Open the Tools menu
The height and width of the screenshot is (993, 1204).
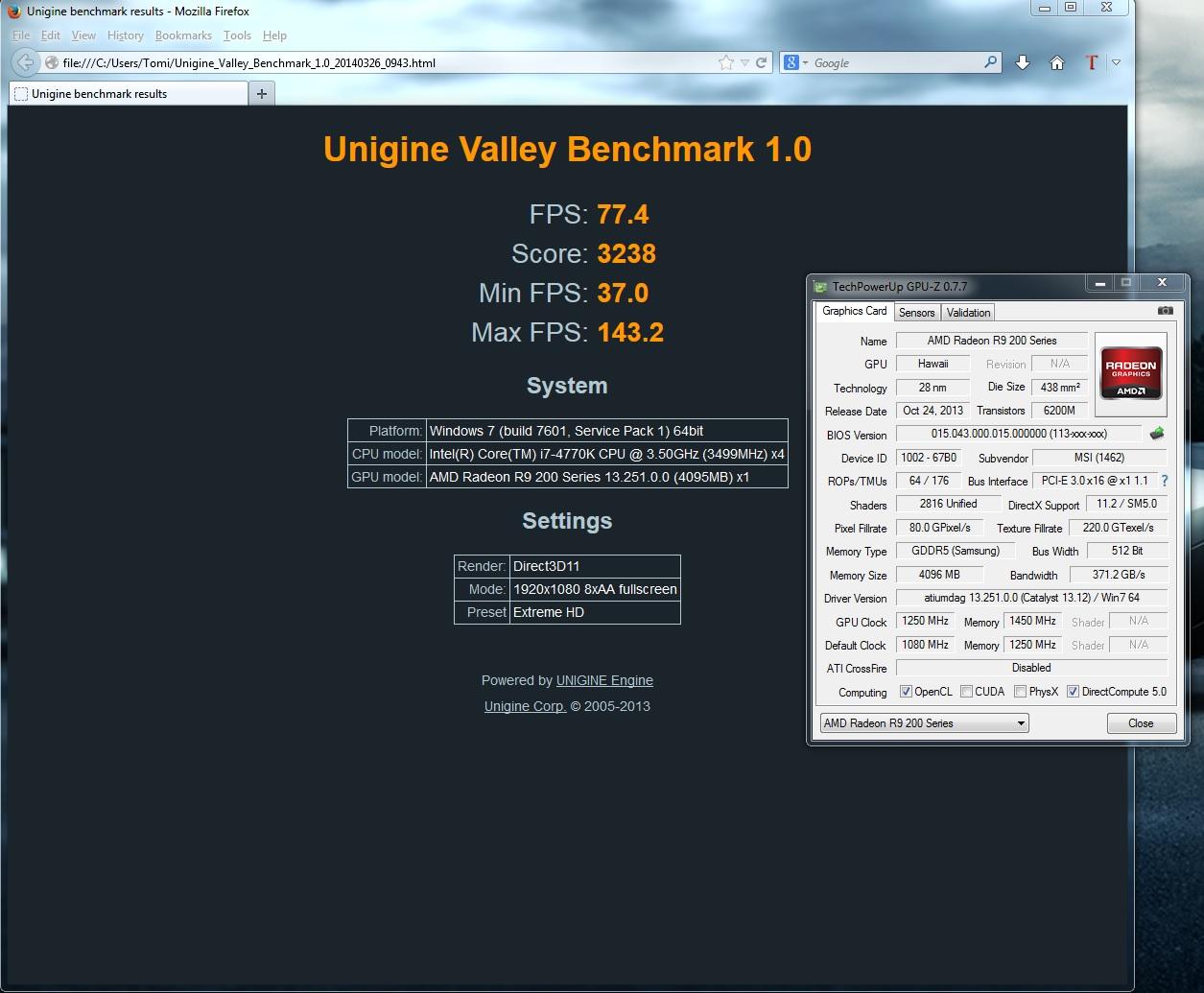coord(237,35)
